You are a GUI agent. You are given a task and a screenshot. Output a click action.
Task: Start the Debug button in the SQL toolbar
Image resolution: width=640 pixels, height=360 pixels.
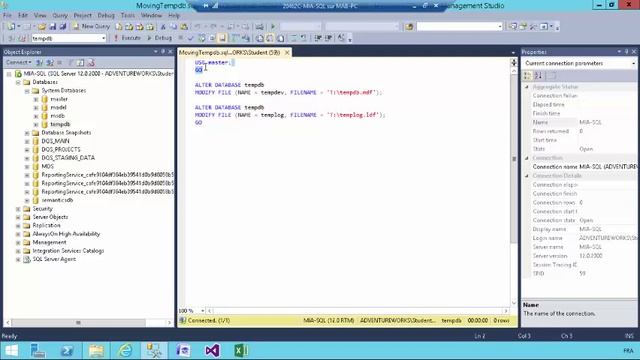click(x=159, y=38)
